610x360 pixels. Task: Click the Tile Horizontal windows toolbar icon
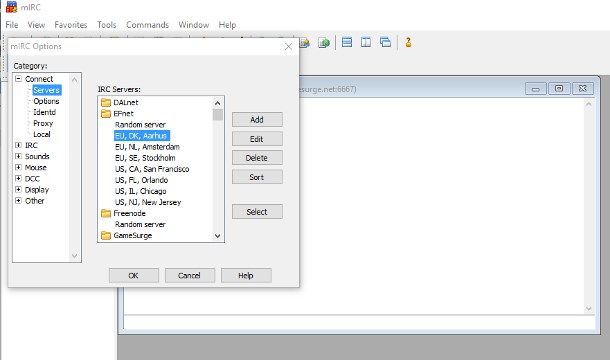(347, 42)
